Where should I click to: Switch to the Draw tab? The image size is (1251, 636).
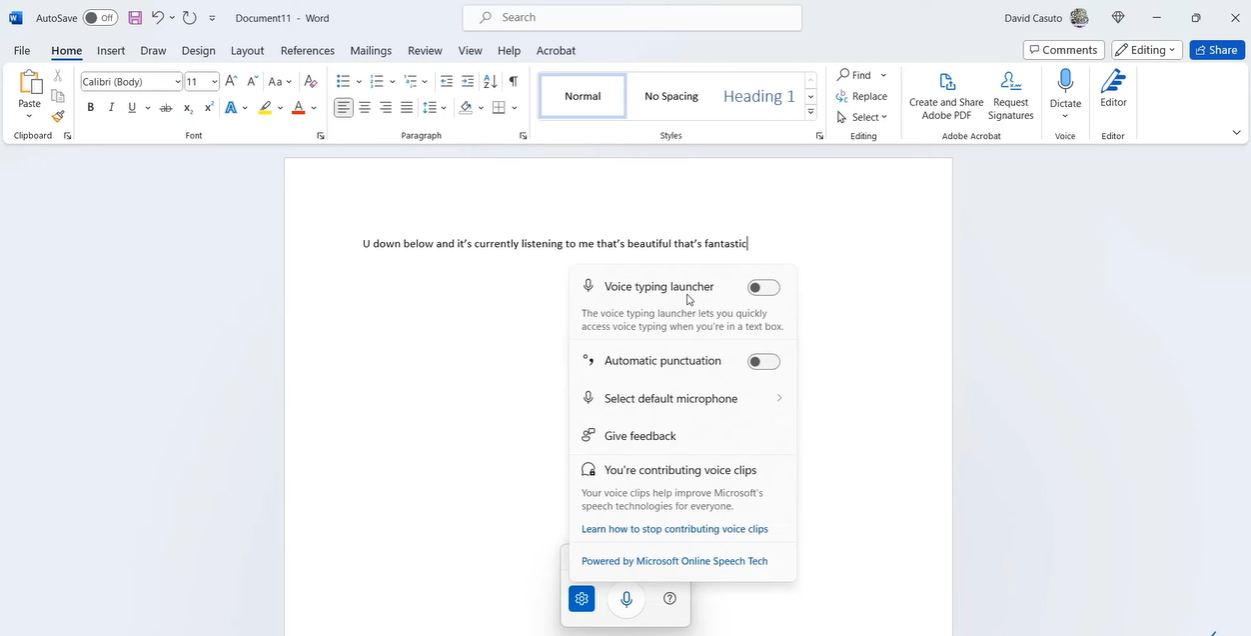[153, 50]
